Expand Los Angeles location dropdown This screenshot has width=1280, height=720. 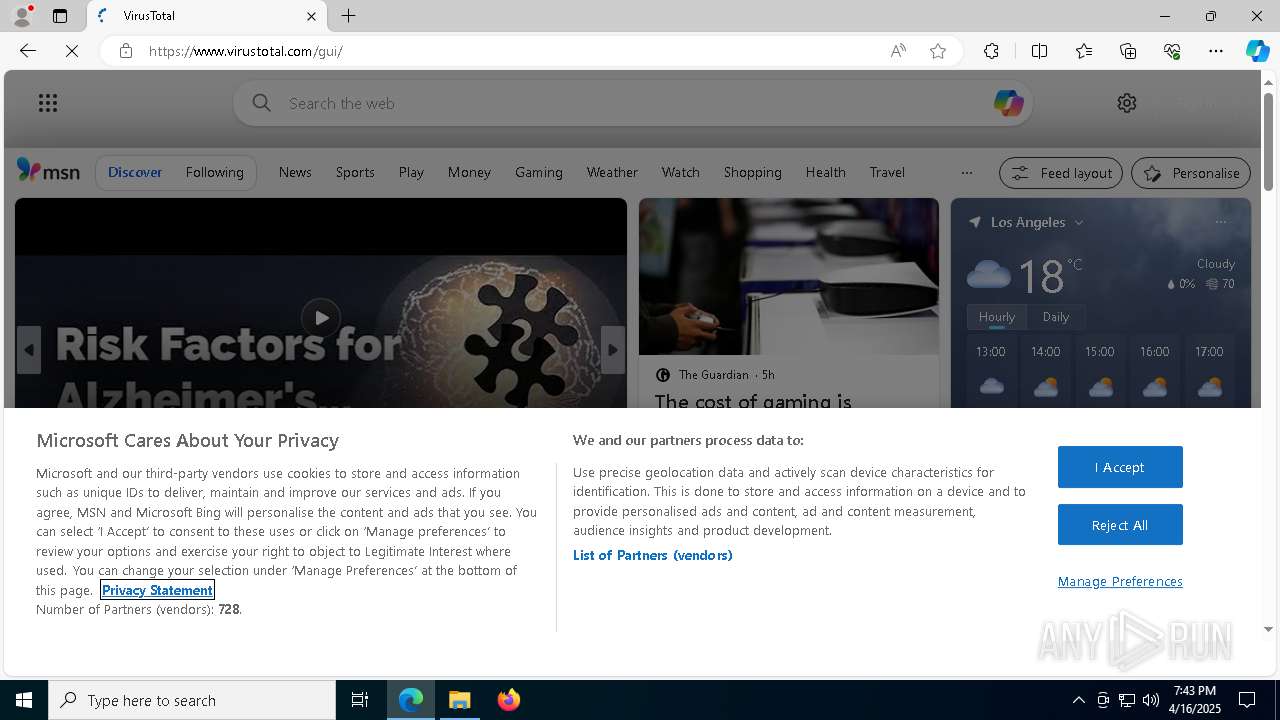(x=1079, y=222)
